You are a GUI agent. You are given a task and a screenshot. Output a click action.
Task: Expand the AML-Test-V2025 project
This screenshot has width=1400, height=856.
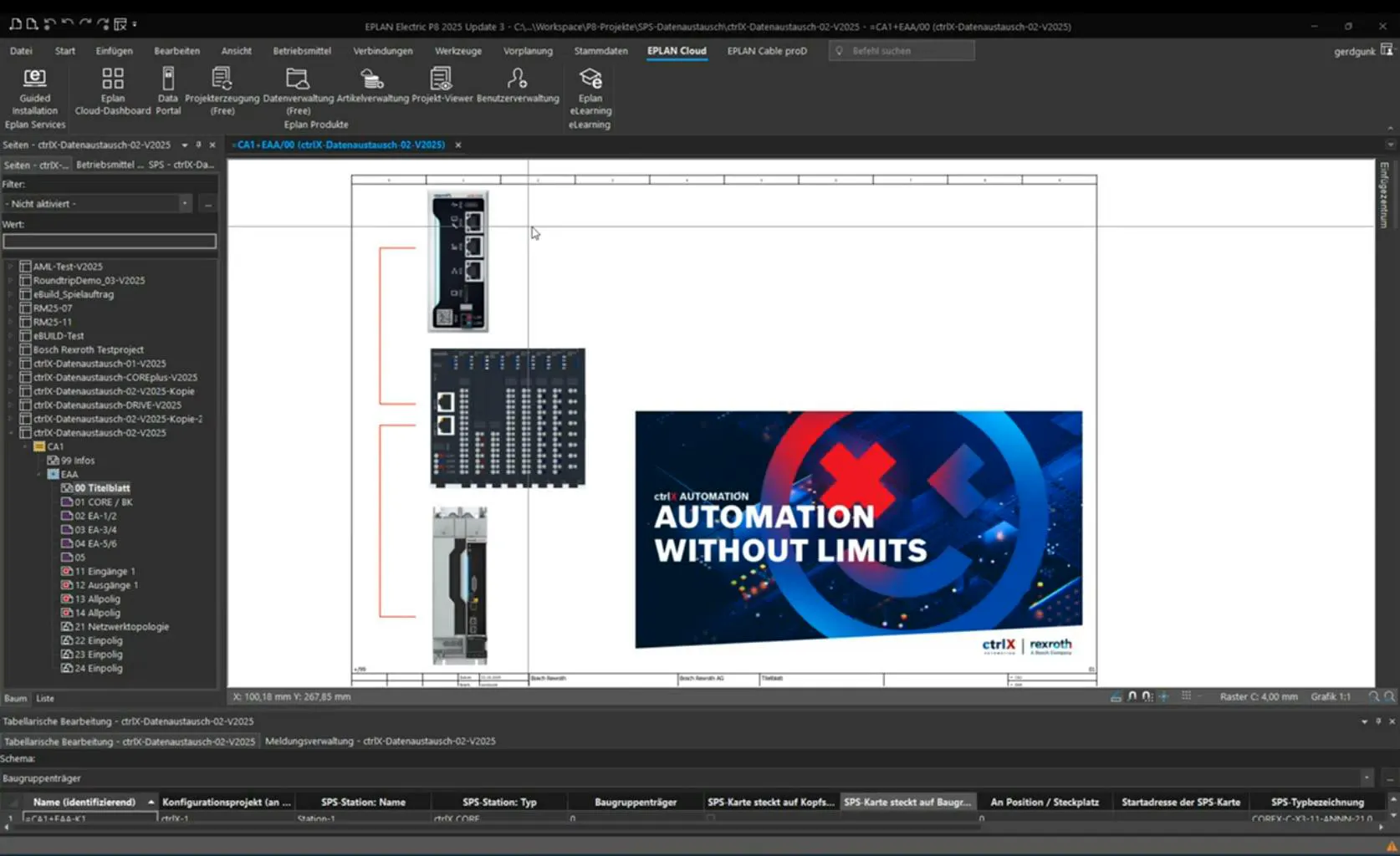point(12,267)
